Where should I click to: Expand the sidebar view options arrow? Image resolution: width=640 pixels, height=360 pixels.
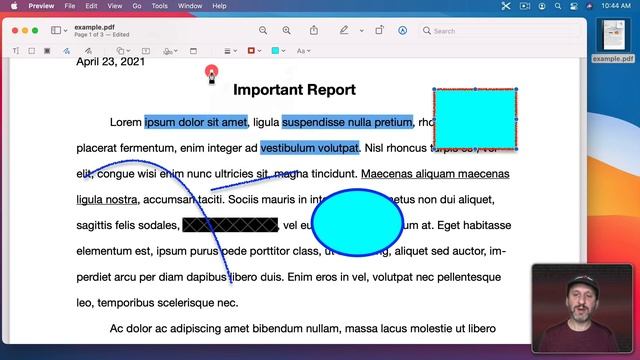coord(65,31)
